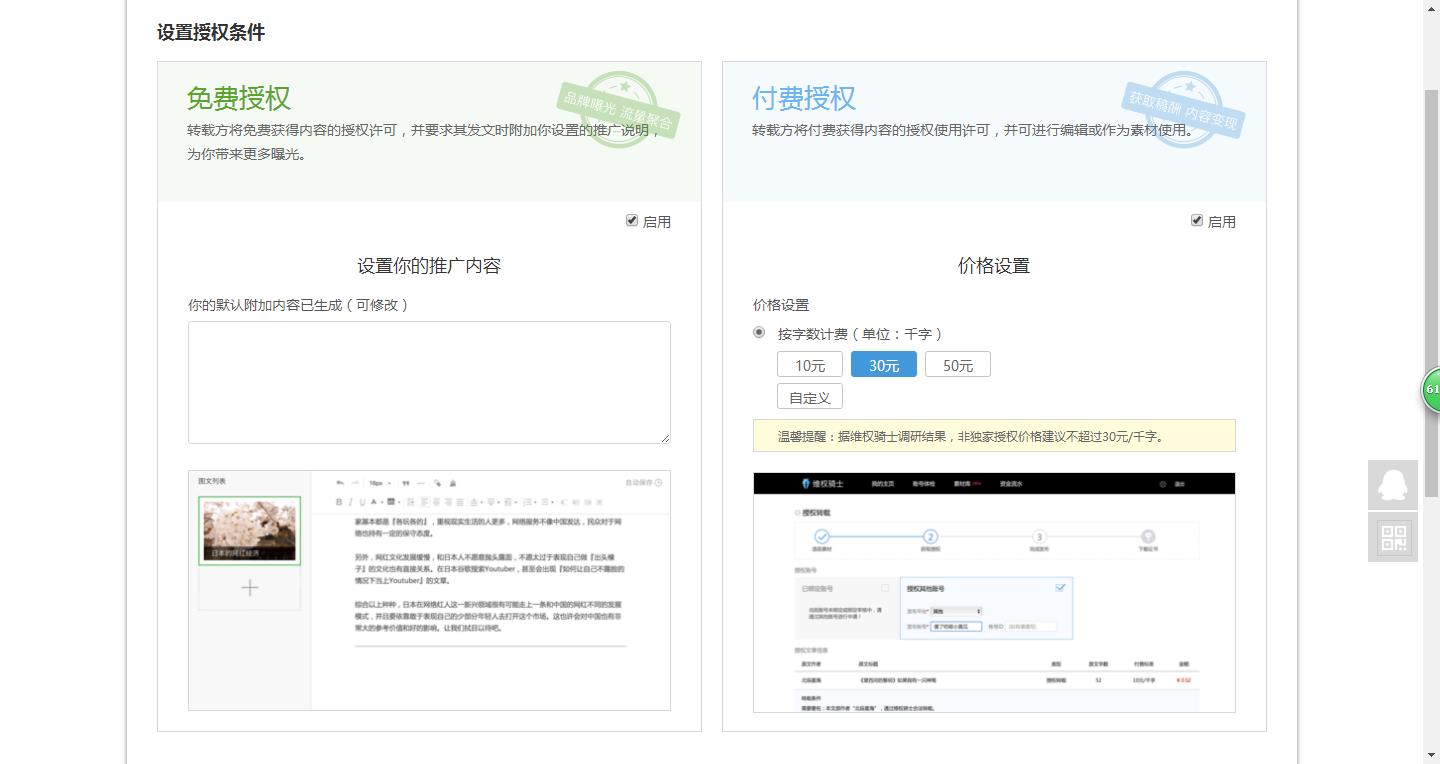Toggle the Italic formatting icon
The height and width of the screenshot is (764, 1440).
point(350,500)
